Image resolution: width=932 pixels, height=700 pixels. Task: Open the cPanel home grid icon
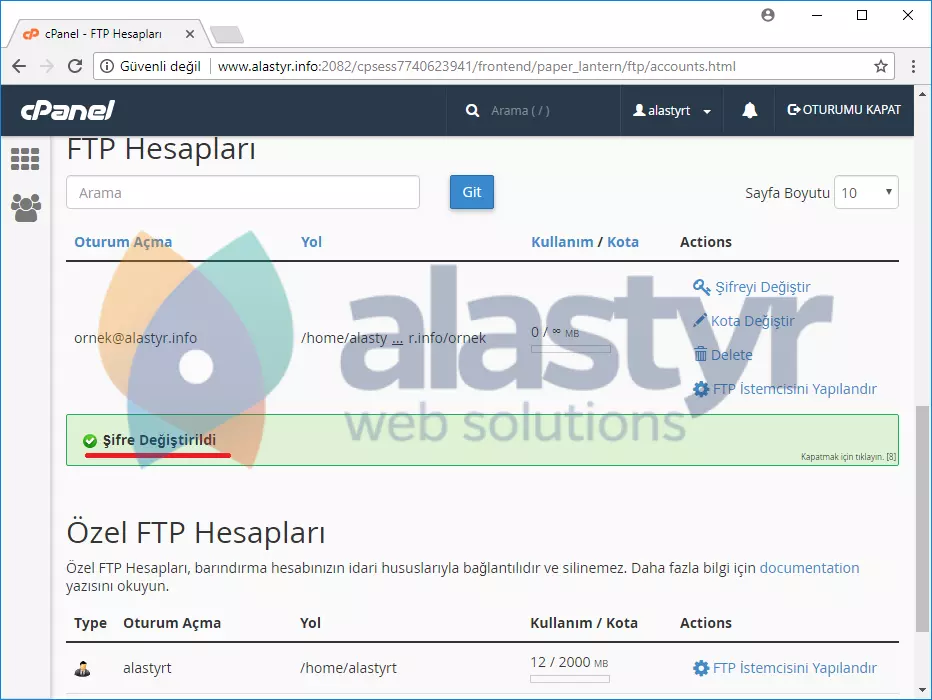click(25, 159)
